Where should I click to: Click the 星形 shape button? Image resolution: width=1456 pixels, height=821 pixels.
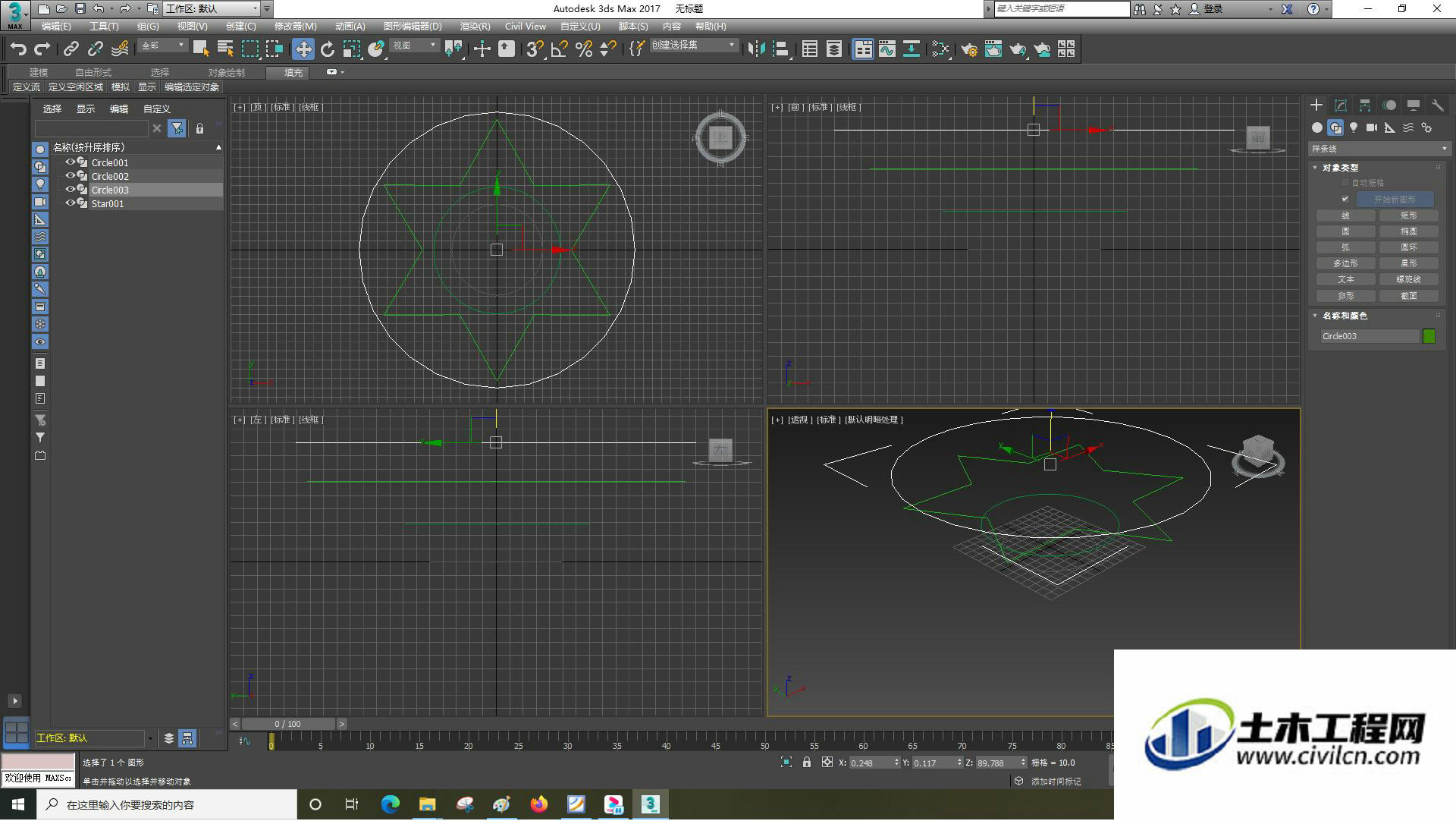(1409, 263)
